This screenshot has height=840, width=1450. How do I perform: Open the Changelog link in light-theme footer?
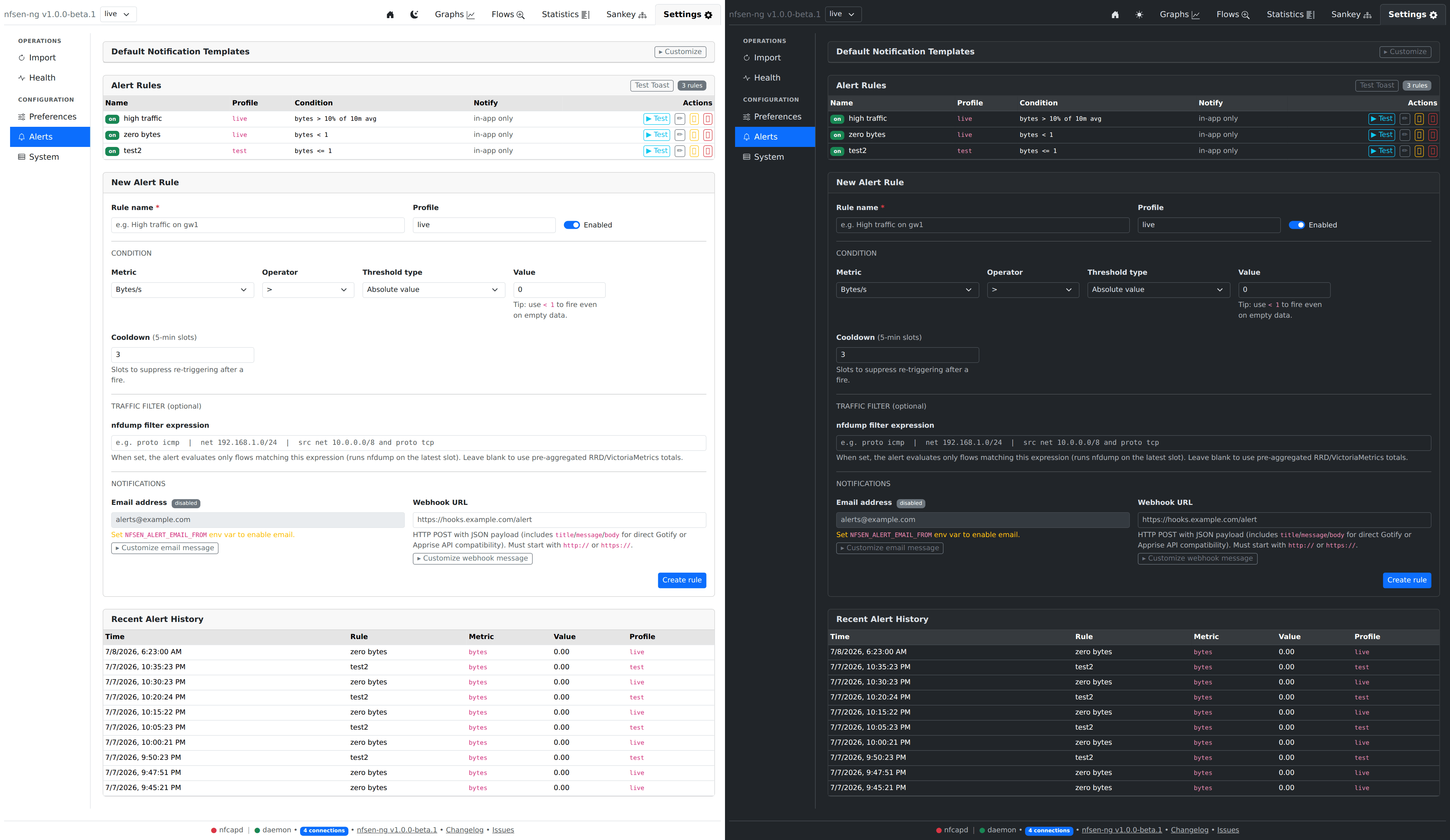(x=464, y=830)
